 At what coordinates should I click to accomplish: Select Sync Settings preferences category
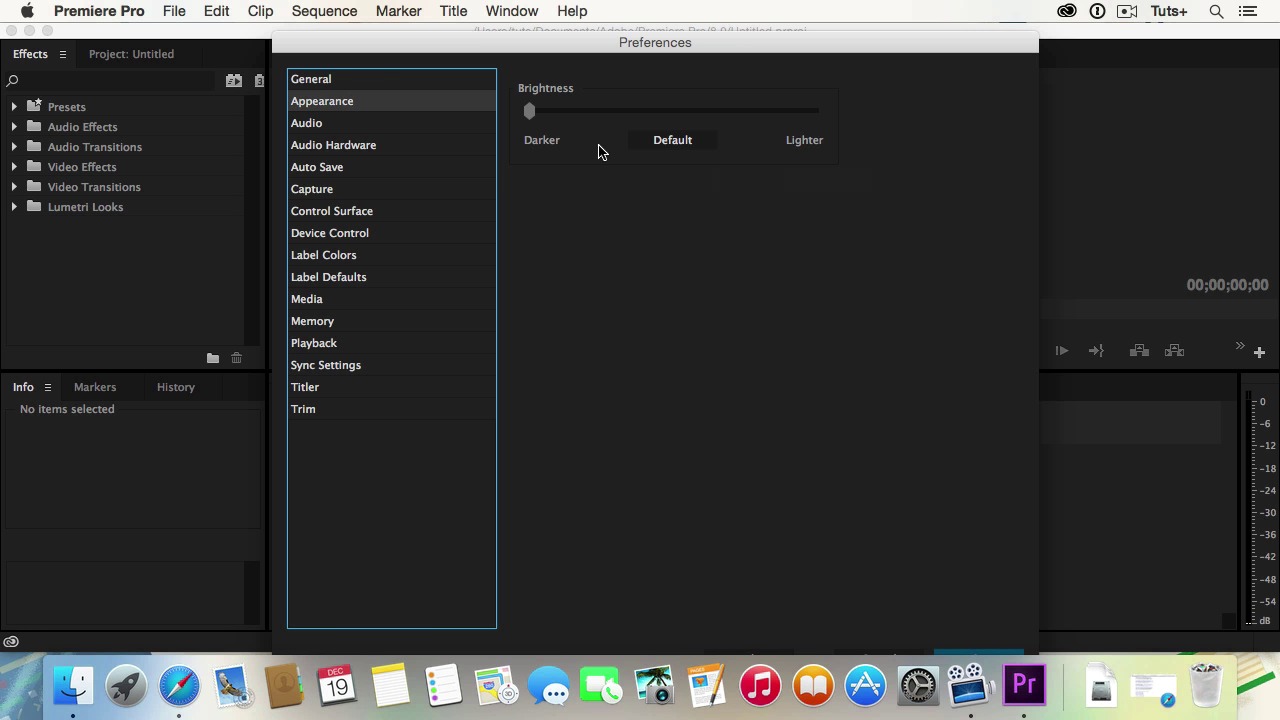(x=391, y=365)
